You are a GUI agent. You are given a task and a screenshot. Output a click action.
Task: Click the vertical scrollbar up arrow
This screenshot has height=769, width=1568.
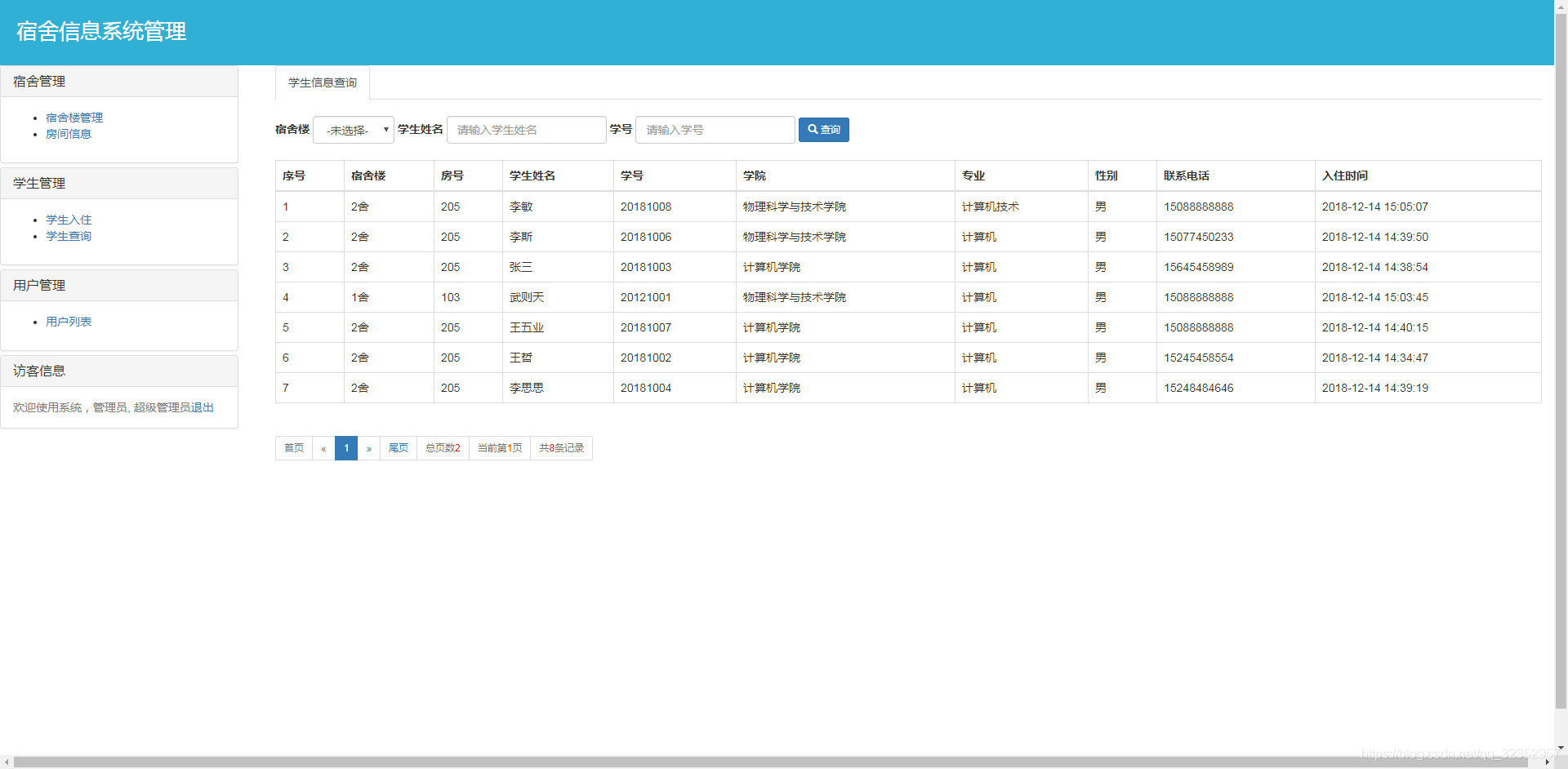tap(1561, 7)
